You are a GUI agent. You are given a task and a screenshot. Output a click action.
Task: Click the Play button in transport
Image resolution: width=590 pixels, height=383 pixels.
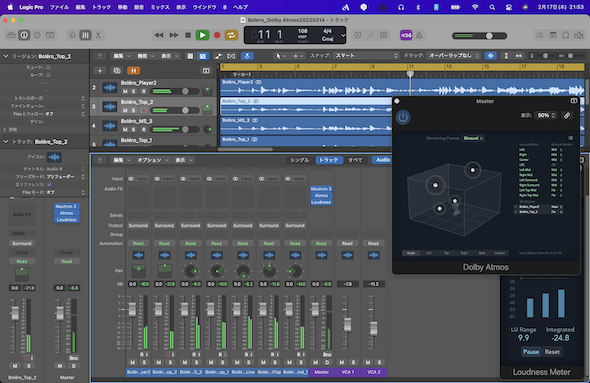pos(202,35)
